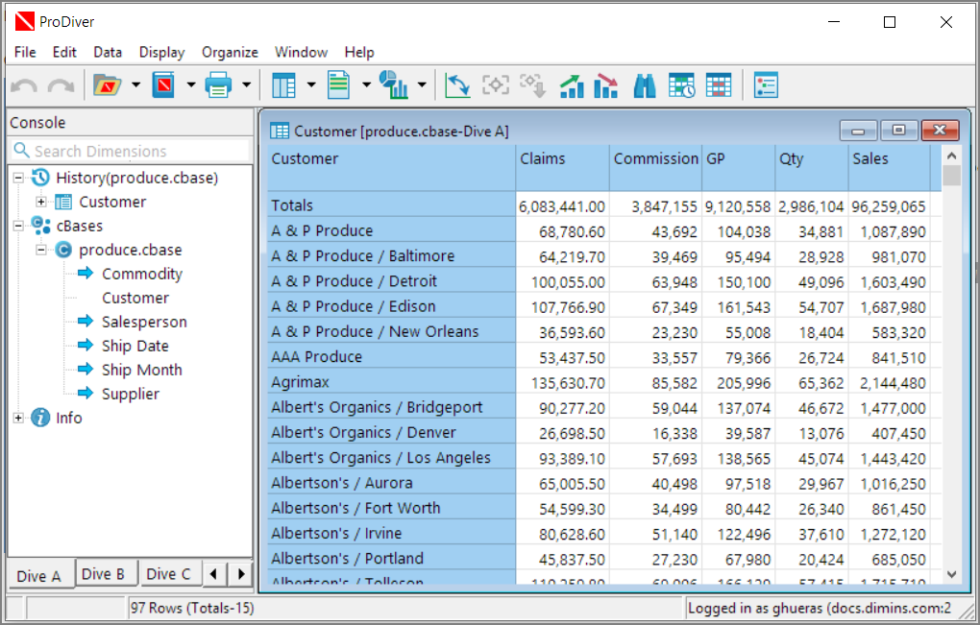This screenshot has height=625, width=980.
Task: Click the pie and bar chart icon
Action: coord(395,86)
